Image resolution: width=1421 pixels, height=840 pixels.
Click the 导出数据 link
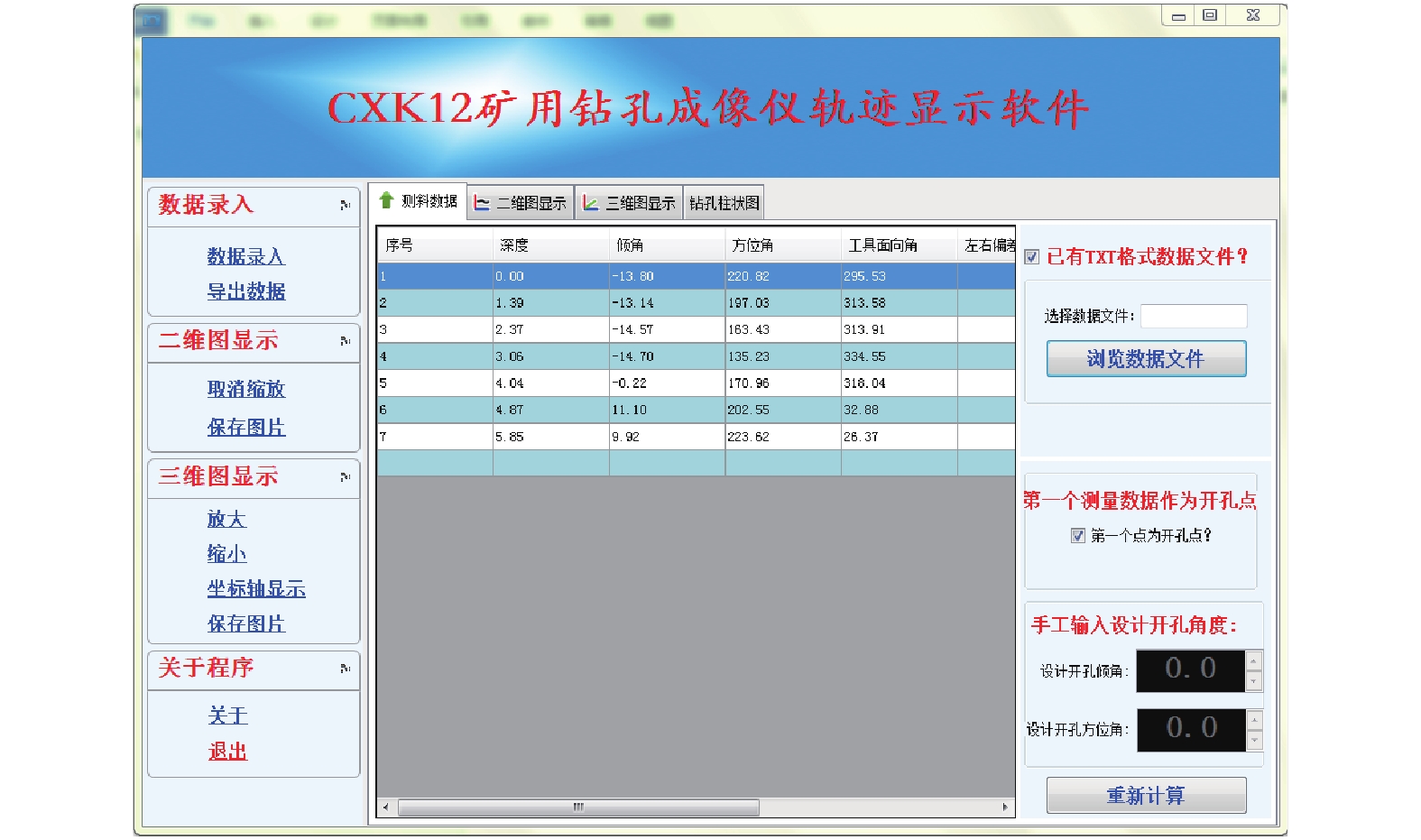(x=245, y=291)
